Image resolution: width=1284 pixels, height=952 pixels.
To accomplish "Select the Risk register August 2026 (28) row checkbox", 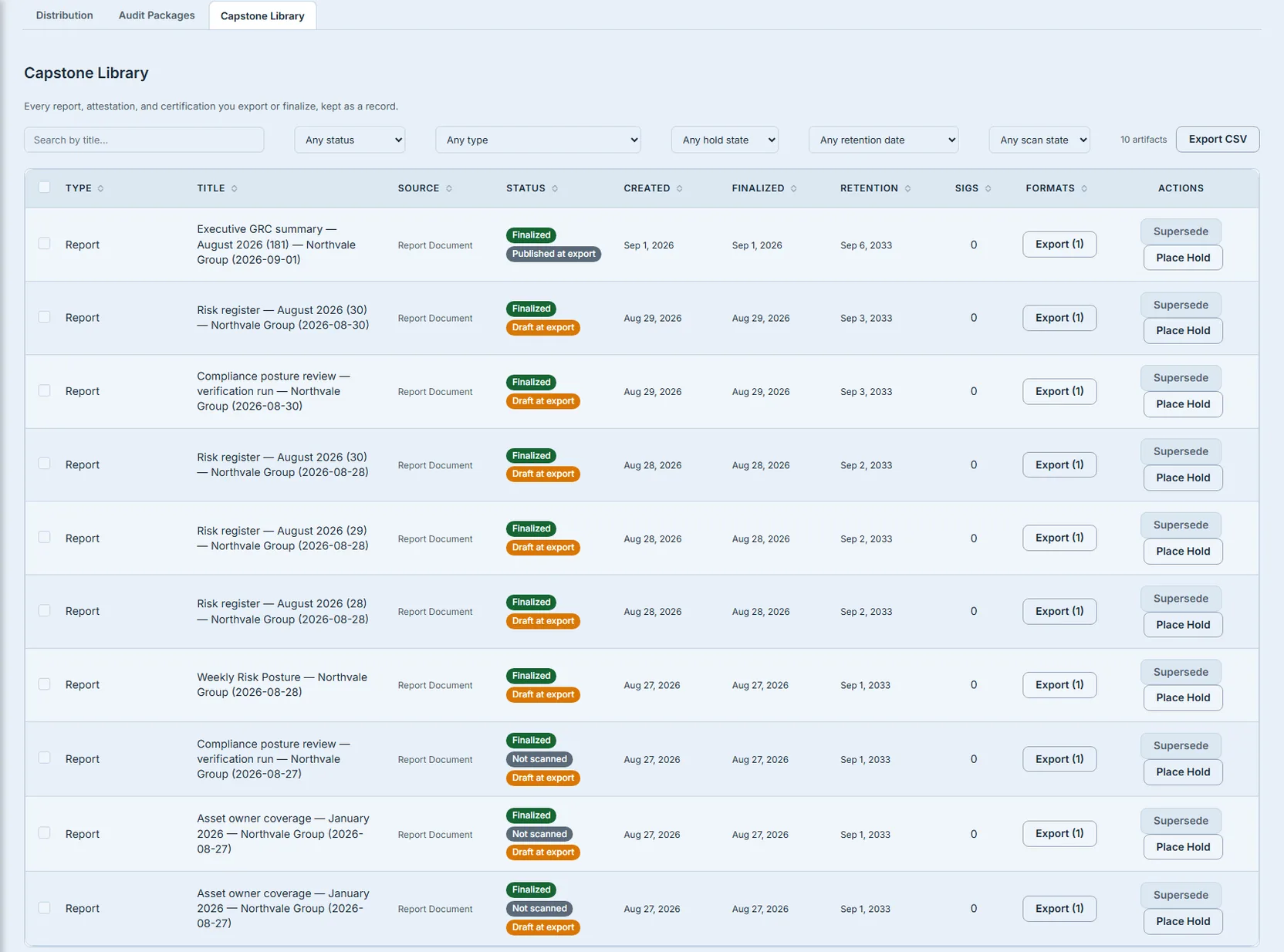I will point(45,610).
